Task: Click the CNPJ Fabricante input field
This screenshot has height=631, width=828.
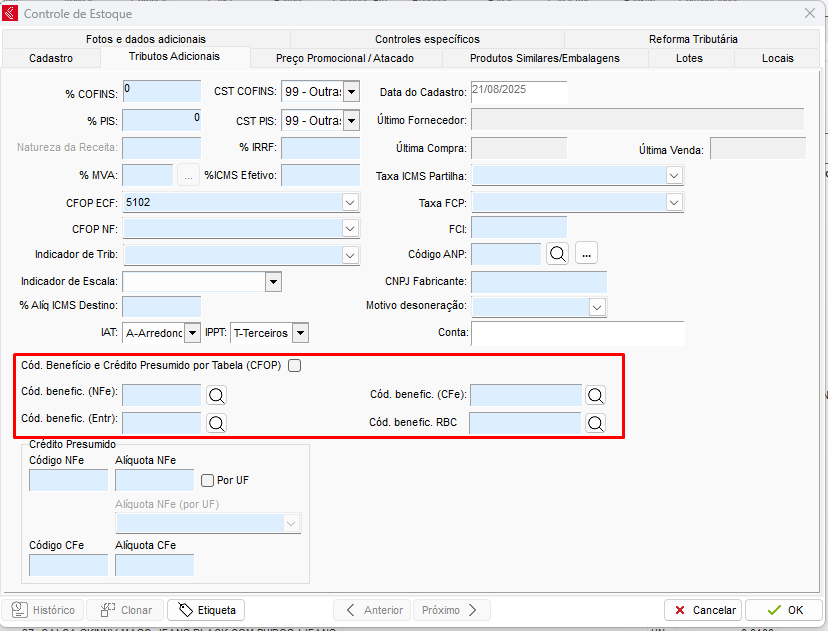Action: pos(538,282)
